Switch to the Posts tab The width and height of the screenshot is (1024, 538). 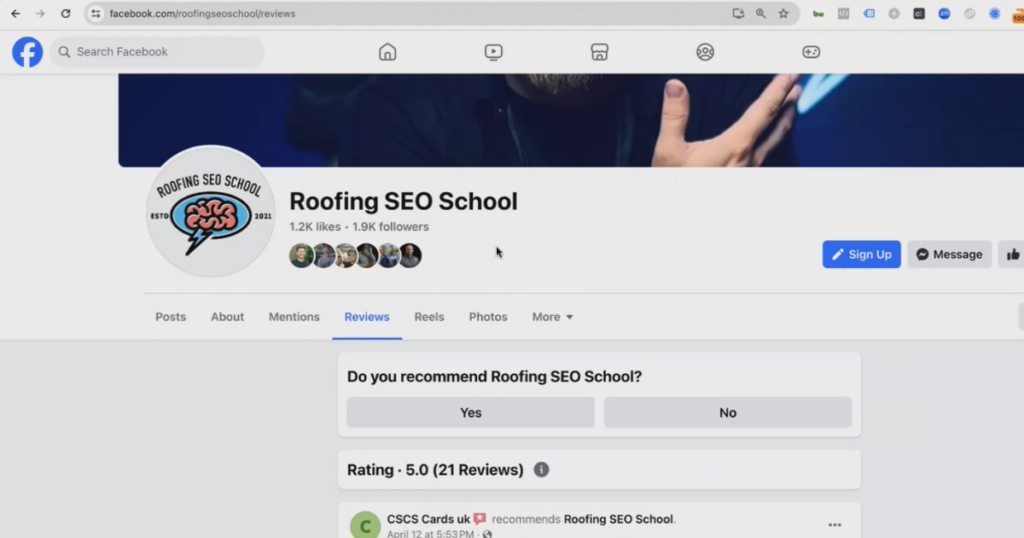tap(170, 317)
